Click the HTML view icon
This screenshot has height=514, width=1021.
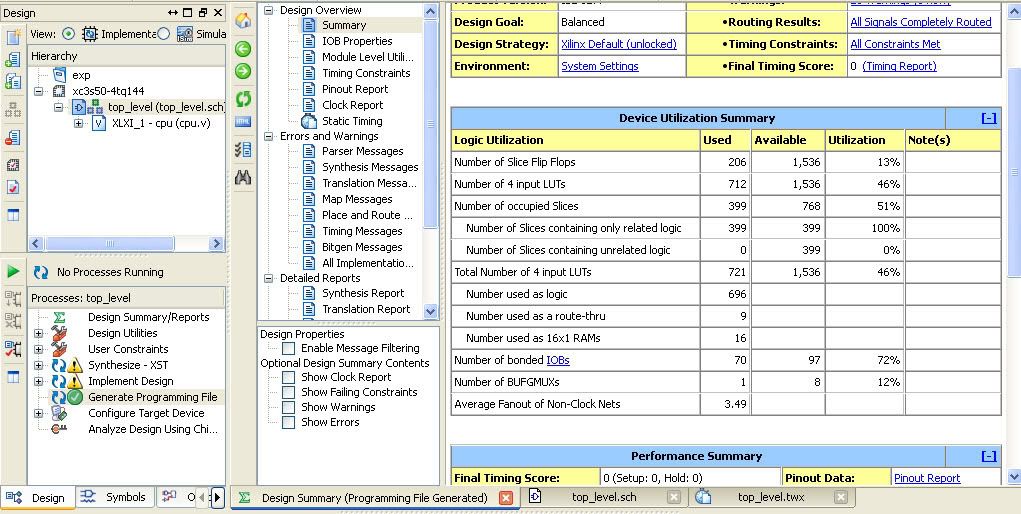(x=242, y=123)
